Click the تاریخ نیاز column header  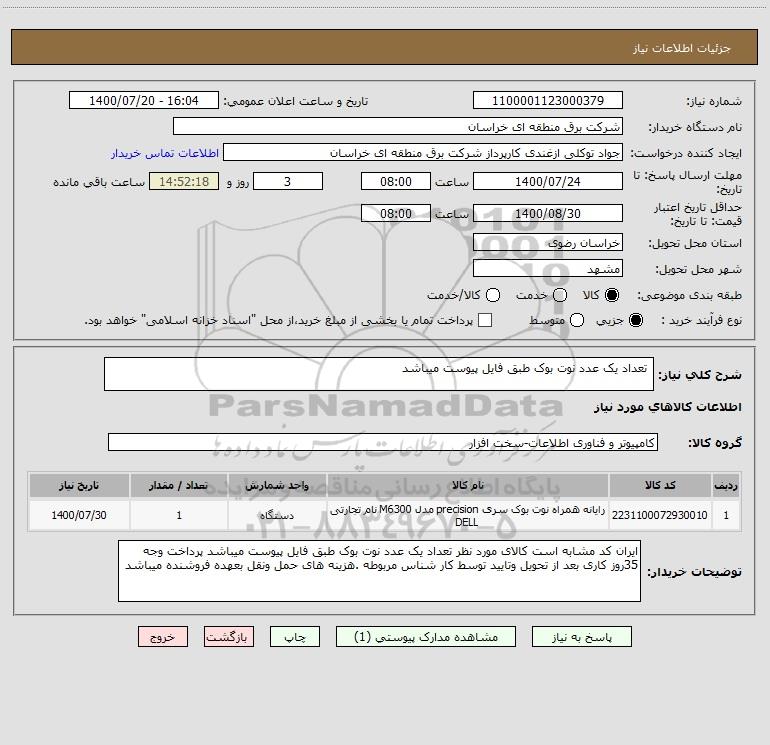(79, 485)
